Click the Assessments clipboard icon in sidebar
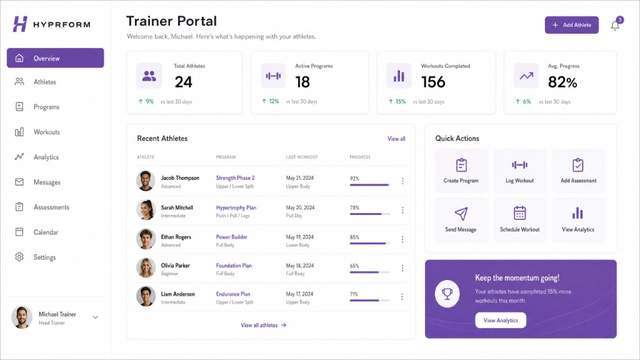Viewport: 640px width, 360px height. [x=19, y=207]
